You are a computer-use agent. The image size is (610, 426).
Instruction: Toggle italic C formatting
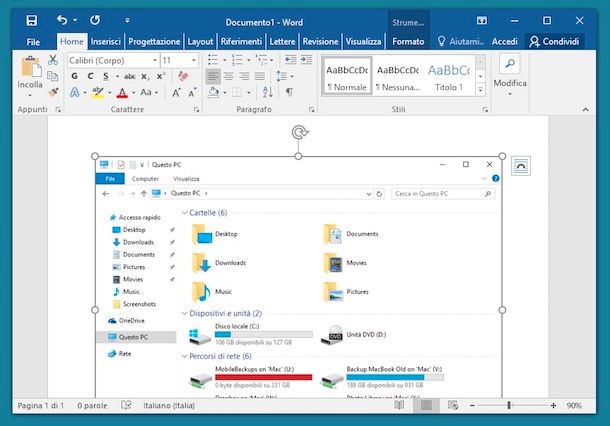pyautogui.click(x=90, y=76)
